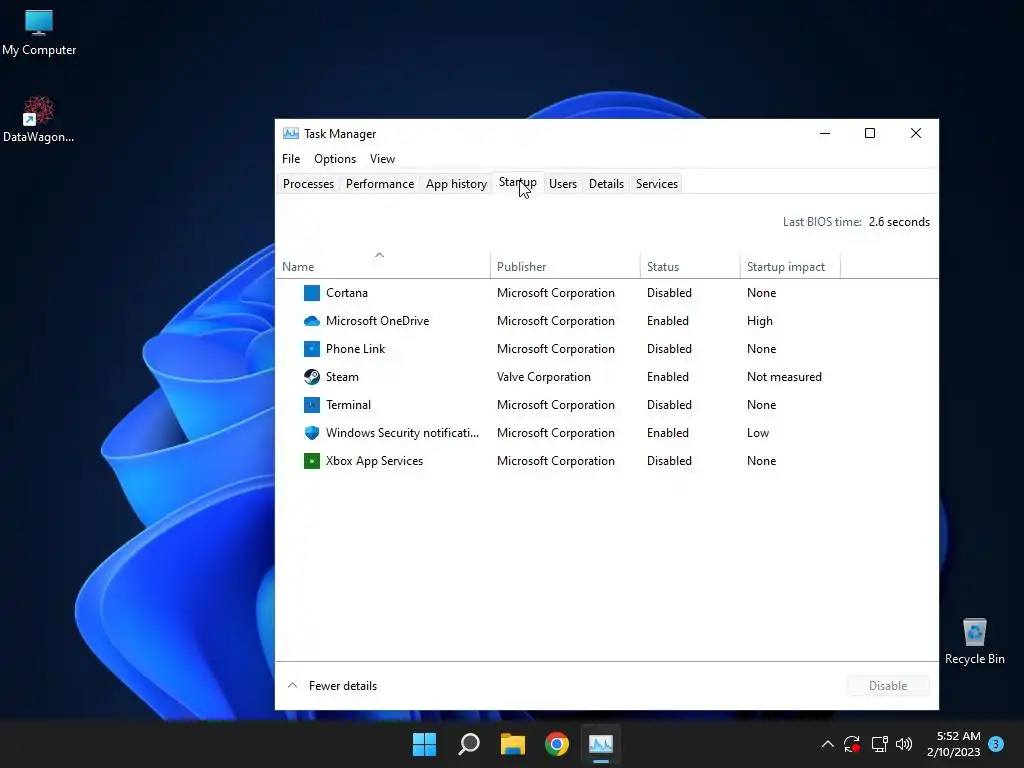The width and height of the screenshot is (1024, 768).
Task: Select the DataWagon desktop shortcut
Action: pos(39,120)
